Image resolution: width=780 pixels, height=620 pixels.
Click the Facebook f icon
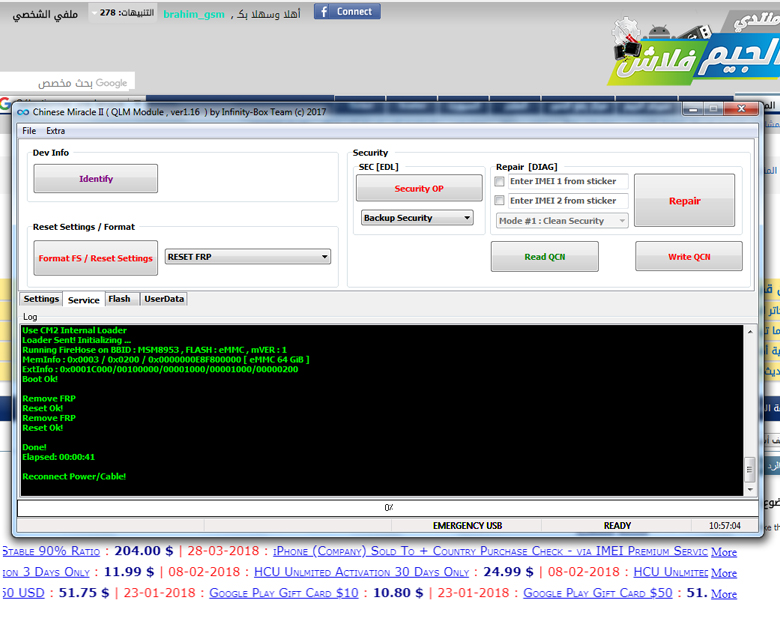323,11
